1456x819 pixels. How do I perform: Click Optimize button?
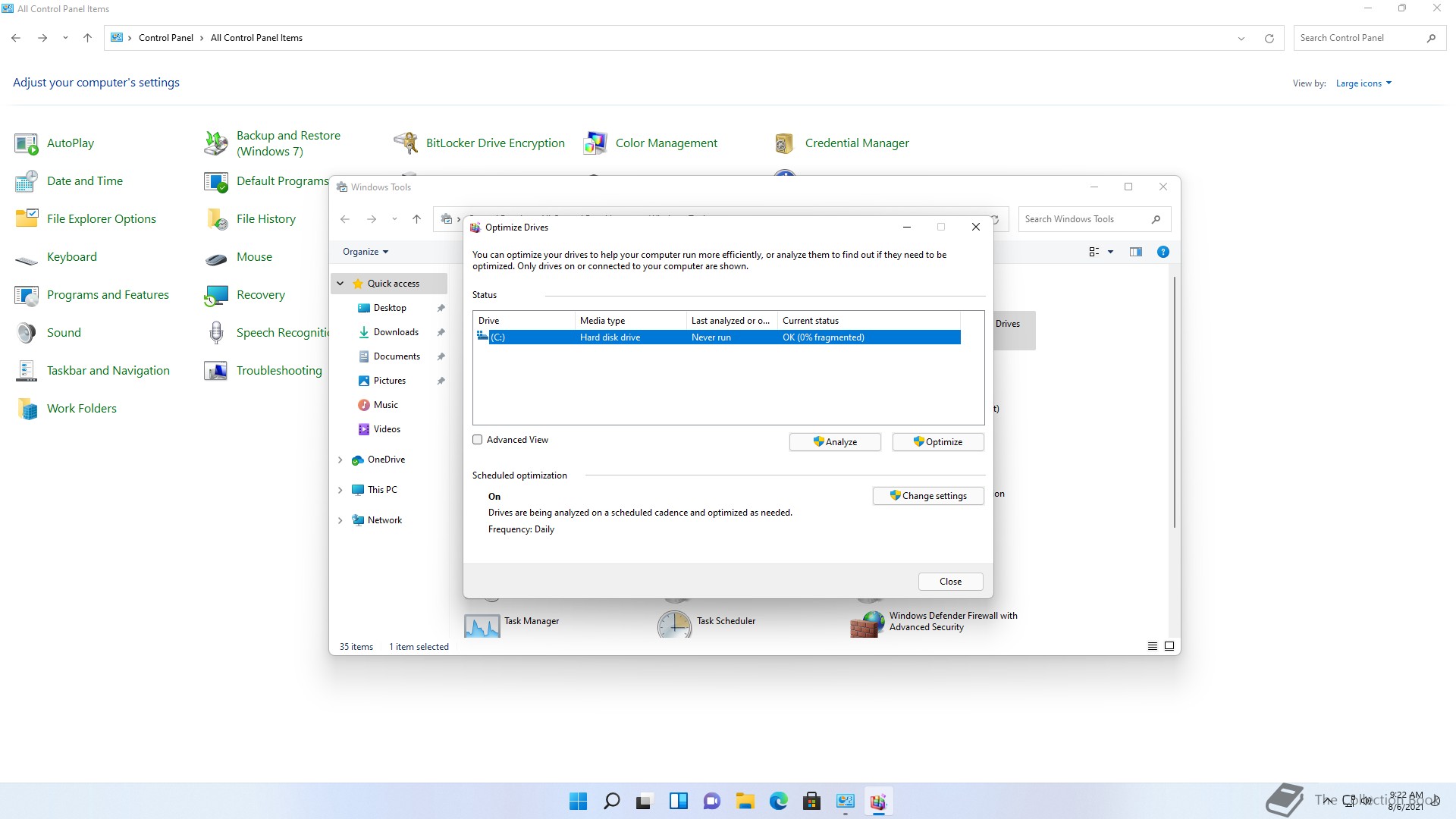coord(938,442)
